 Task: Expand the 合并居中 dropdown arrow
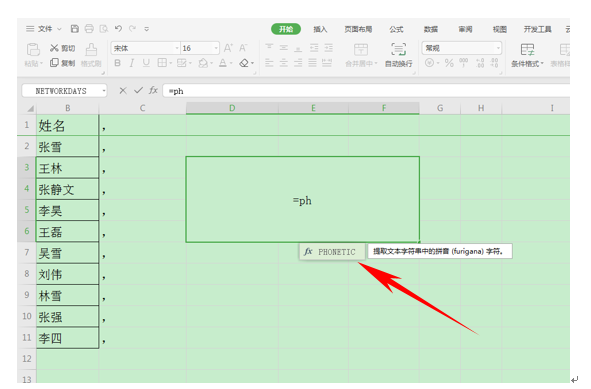point(376,63)
